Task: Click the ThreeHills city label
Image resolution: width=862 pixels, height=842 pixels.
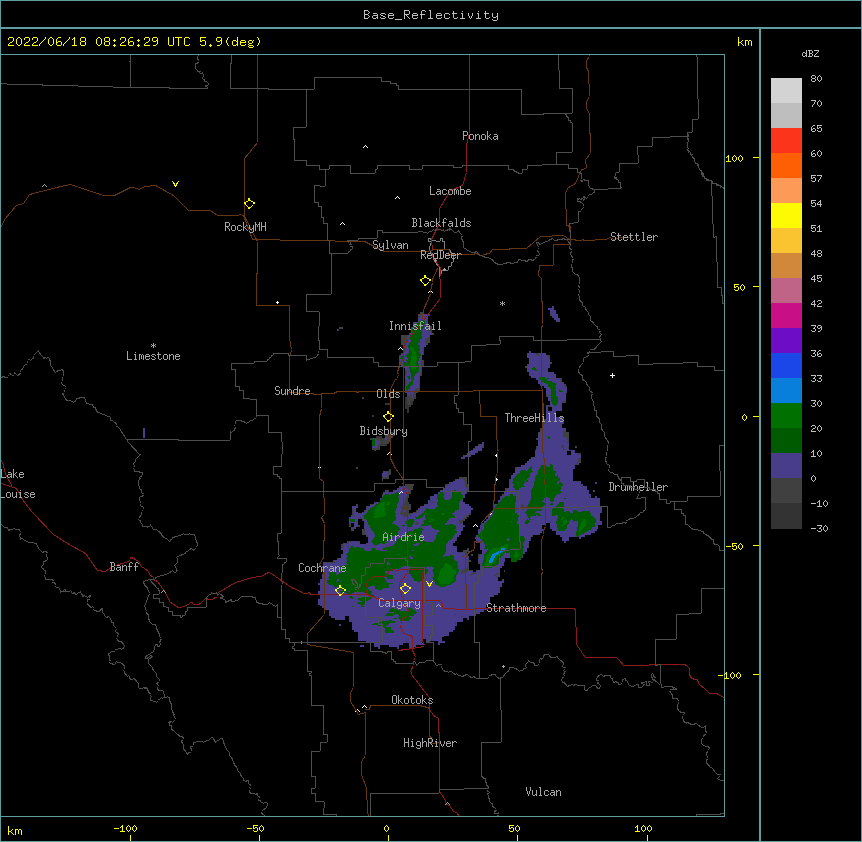Action: coord(535,418)
